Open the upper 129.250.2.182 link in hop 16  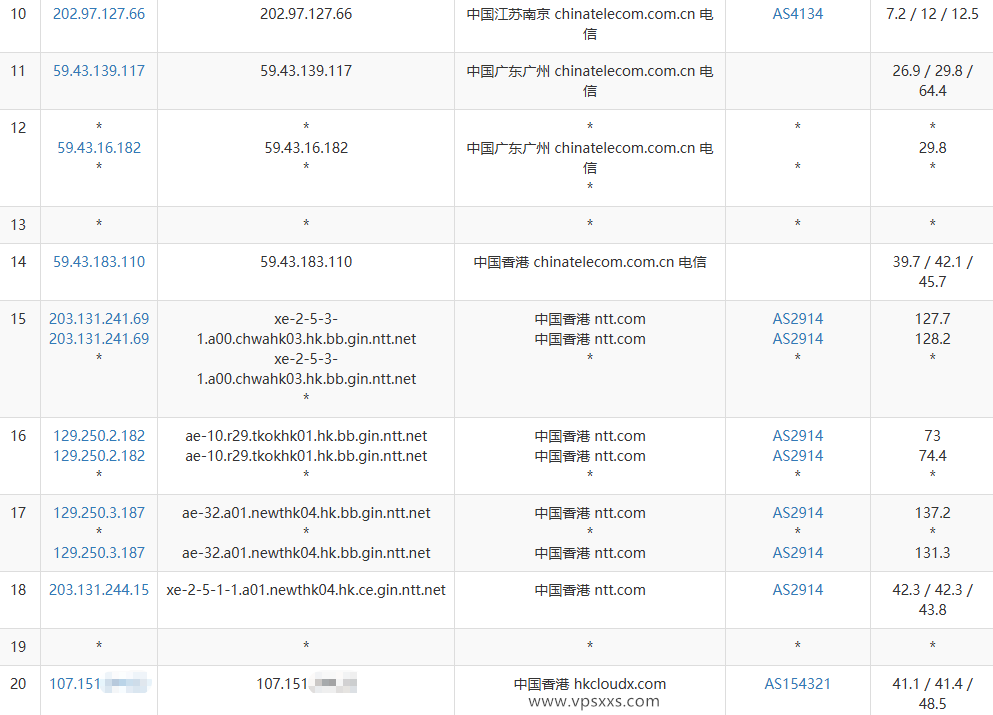click(x=99, y=436)
